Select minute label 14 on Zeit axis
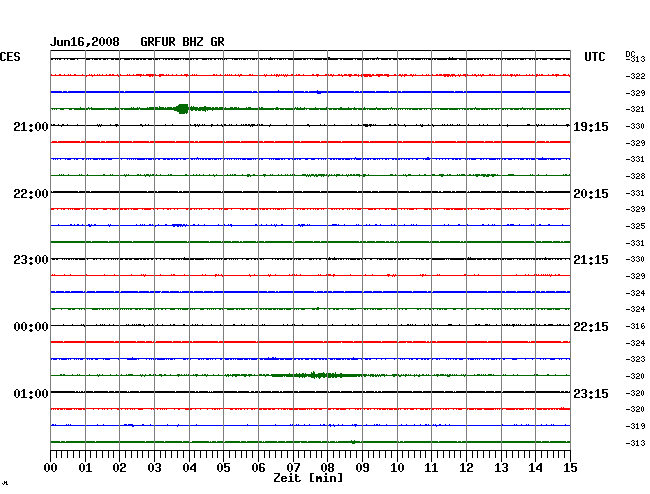 (535, 467)
